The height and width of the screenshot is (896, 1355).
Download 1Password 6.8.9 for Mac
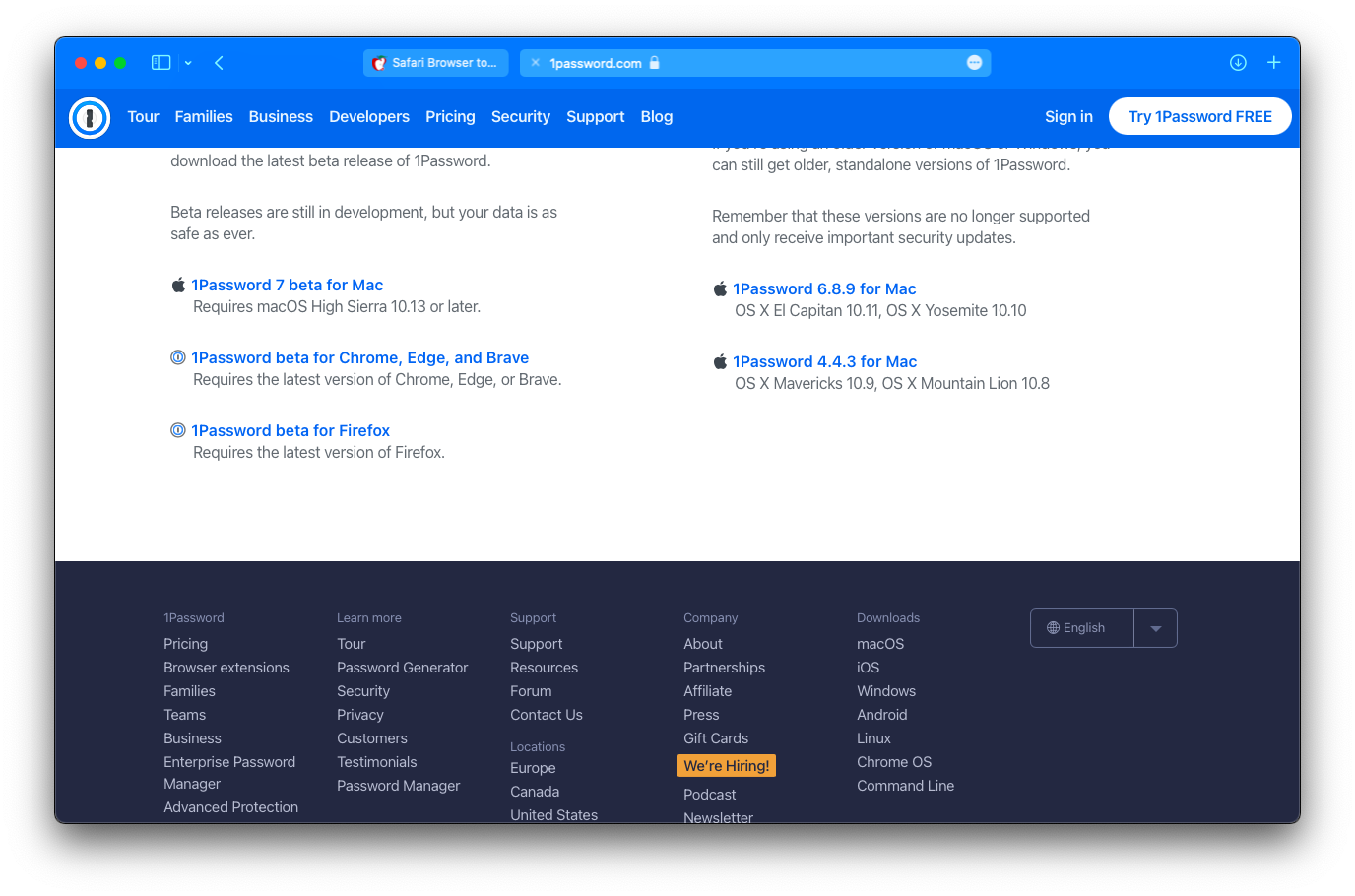[825, 289]
